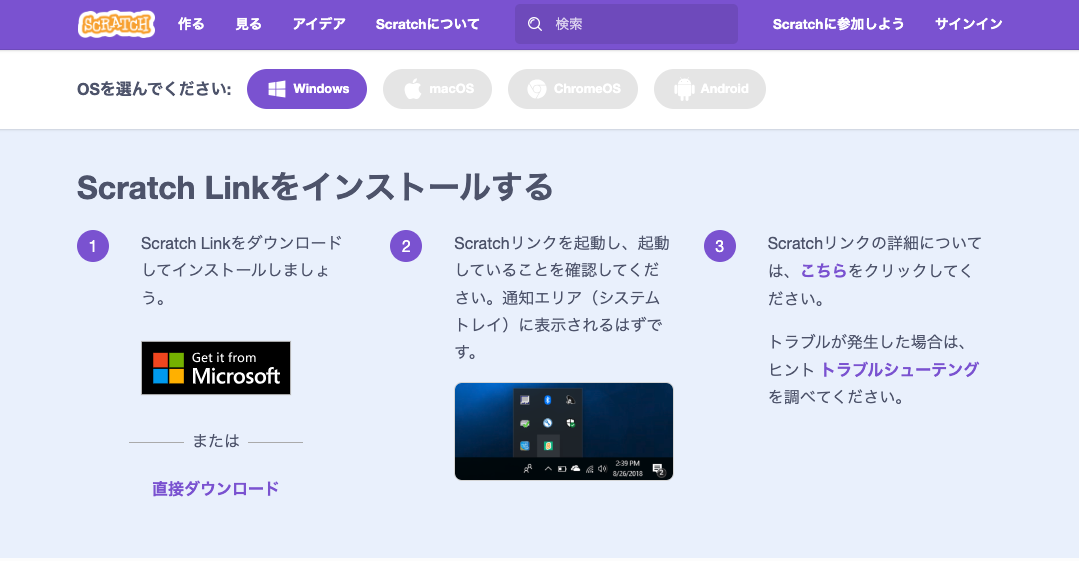Select the Android OS button

click(x=710, y=89)
